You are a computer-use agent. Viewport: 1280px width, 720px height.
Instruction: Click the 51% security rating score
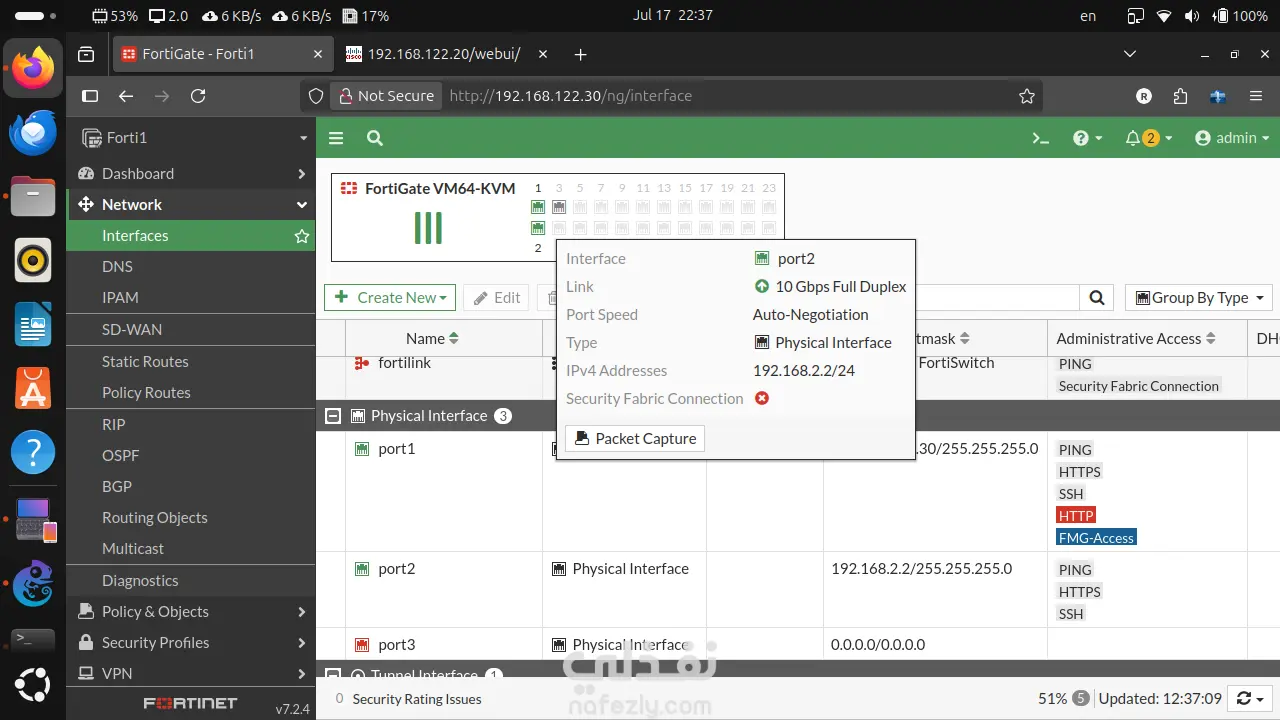point(1052,699)
